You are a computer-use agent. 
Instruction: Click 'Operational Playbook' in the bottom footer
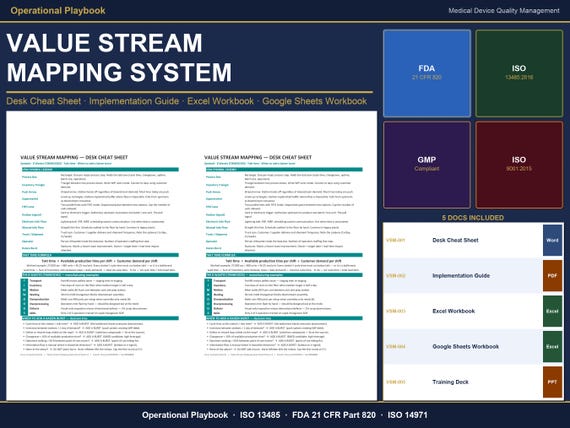click(x=185, y=415)
